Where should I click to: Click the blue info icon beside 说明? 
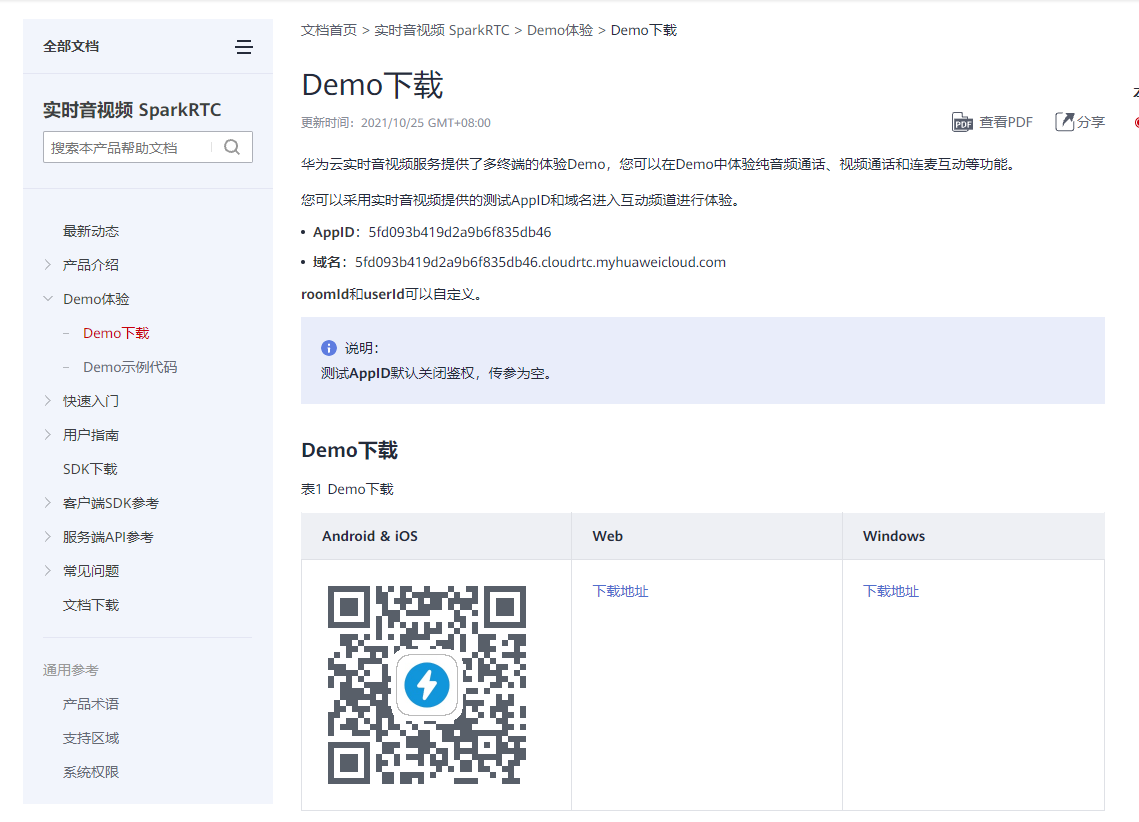329,348
